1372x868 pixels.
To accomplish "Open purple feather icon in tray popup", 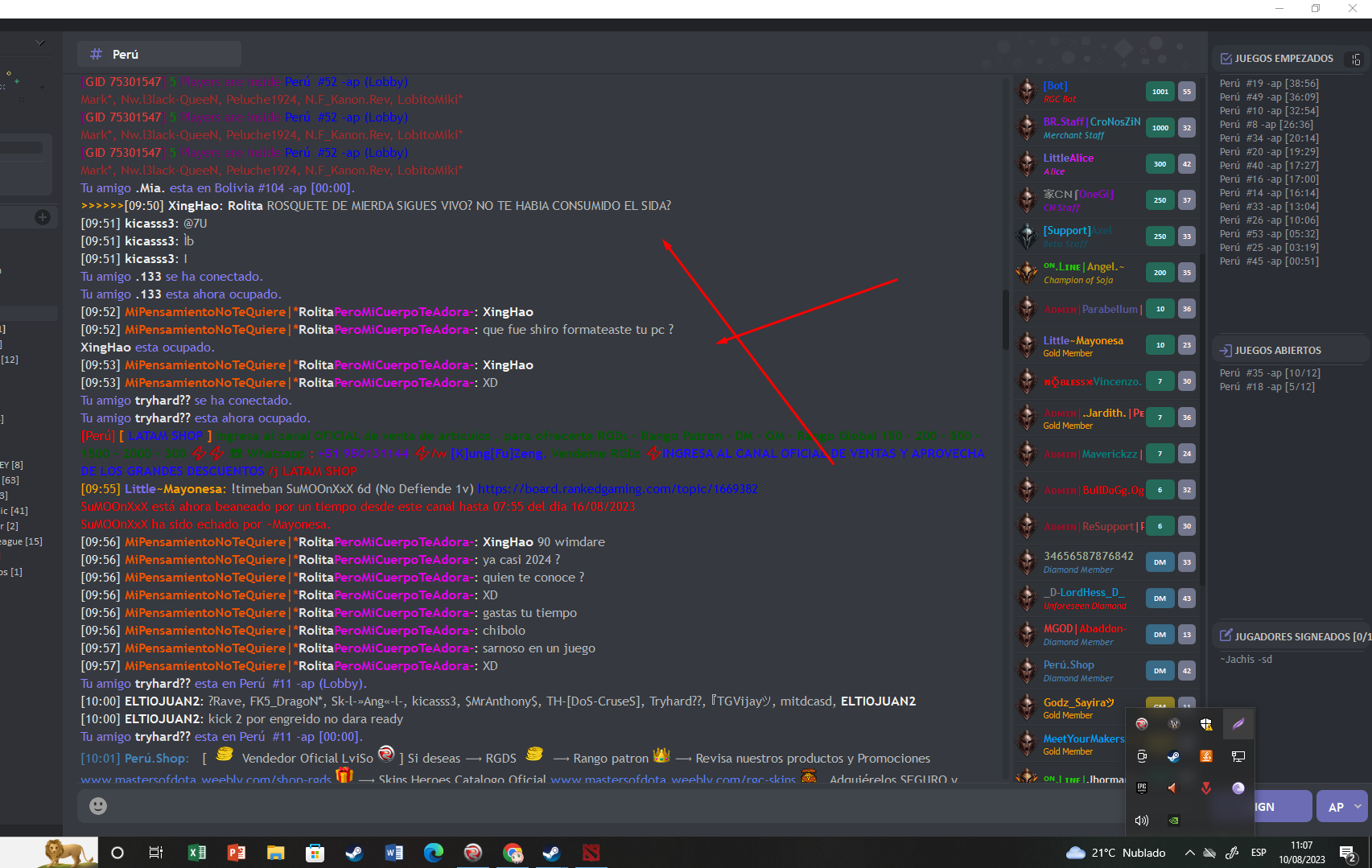I will coord(1238,724).
